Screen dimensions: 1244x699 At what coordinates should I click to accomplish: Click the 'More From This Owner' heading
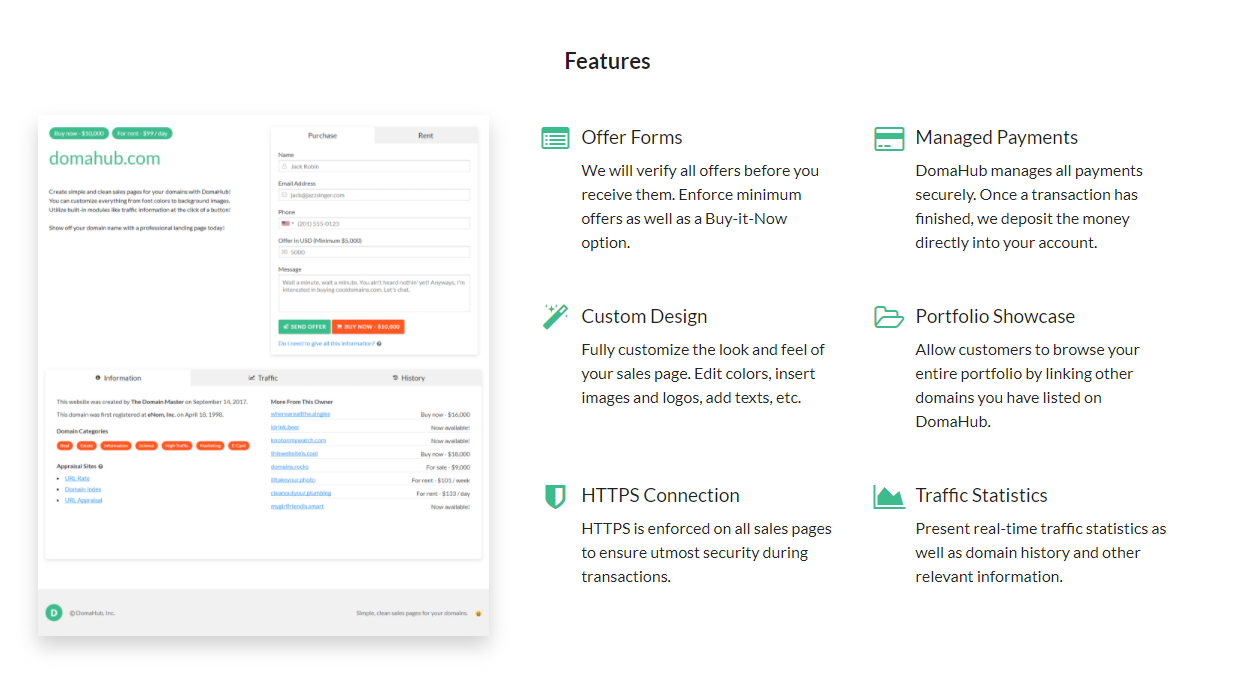[302, 402]
